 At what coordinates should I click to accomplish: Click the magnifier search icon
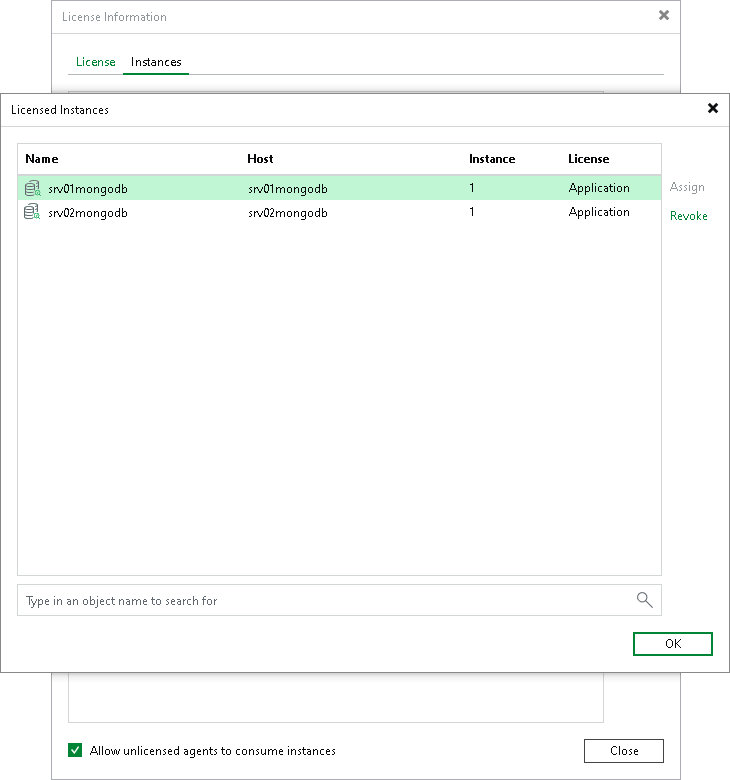(644, 600)
